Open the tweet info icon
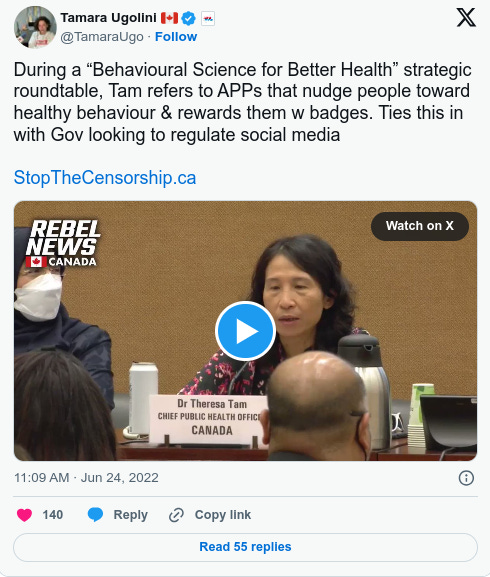This screenshot has height=577, width=490. (466, 478)
